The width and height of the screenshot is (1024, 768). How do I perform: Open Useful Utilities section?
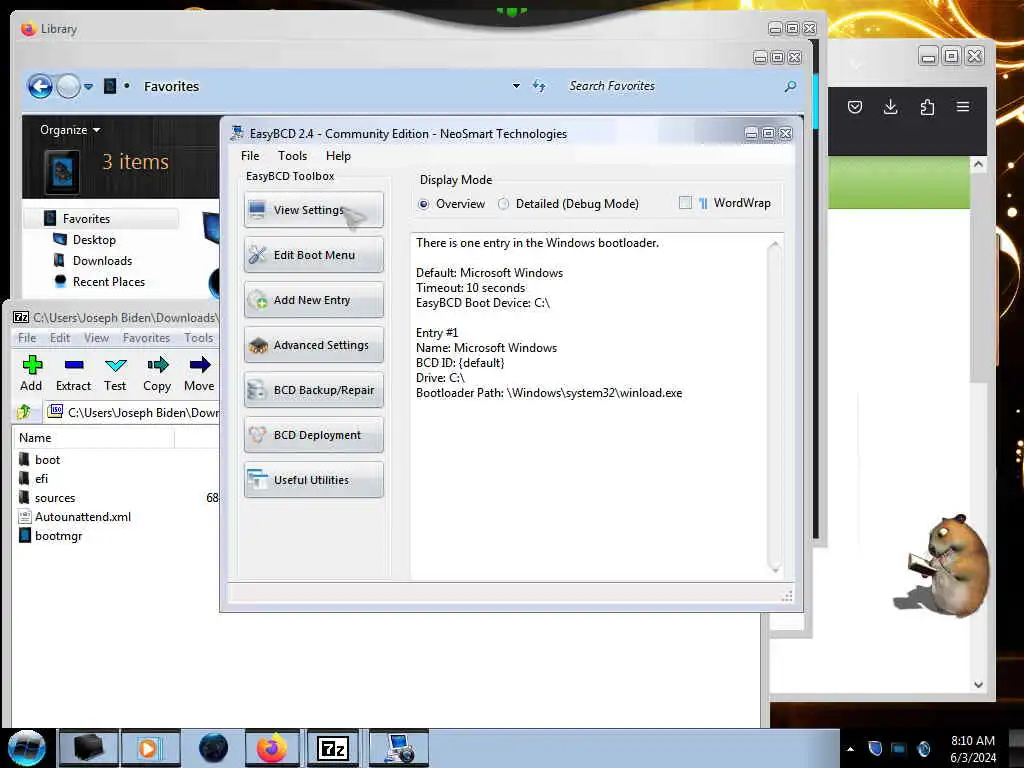point(313,480)
